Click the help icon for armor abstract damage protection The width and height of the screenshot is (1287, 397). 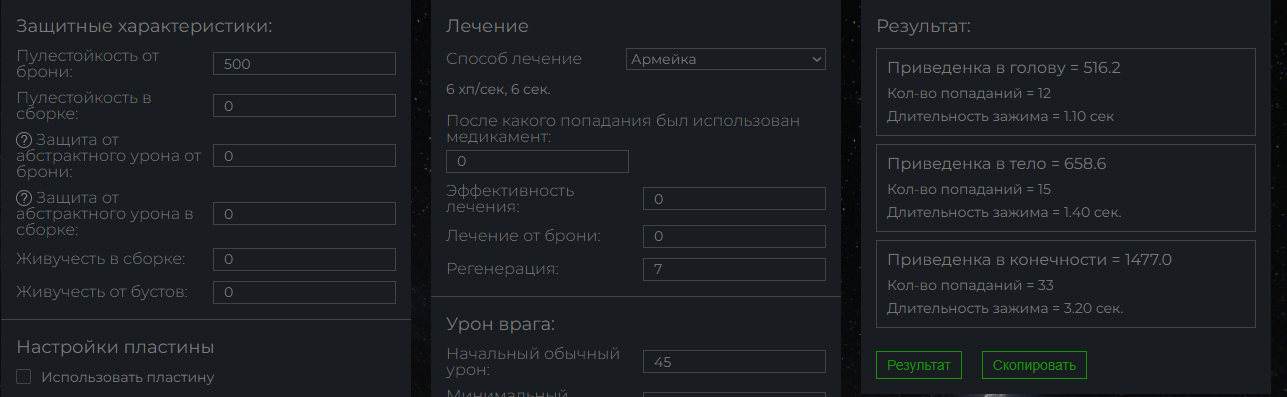click(25, 139)
